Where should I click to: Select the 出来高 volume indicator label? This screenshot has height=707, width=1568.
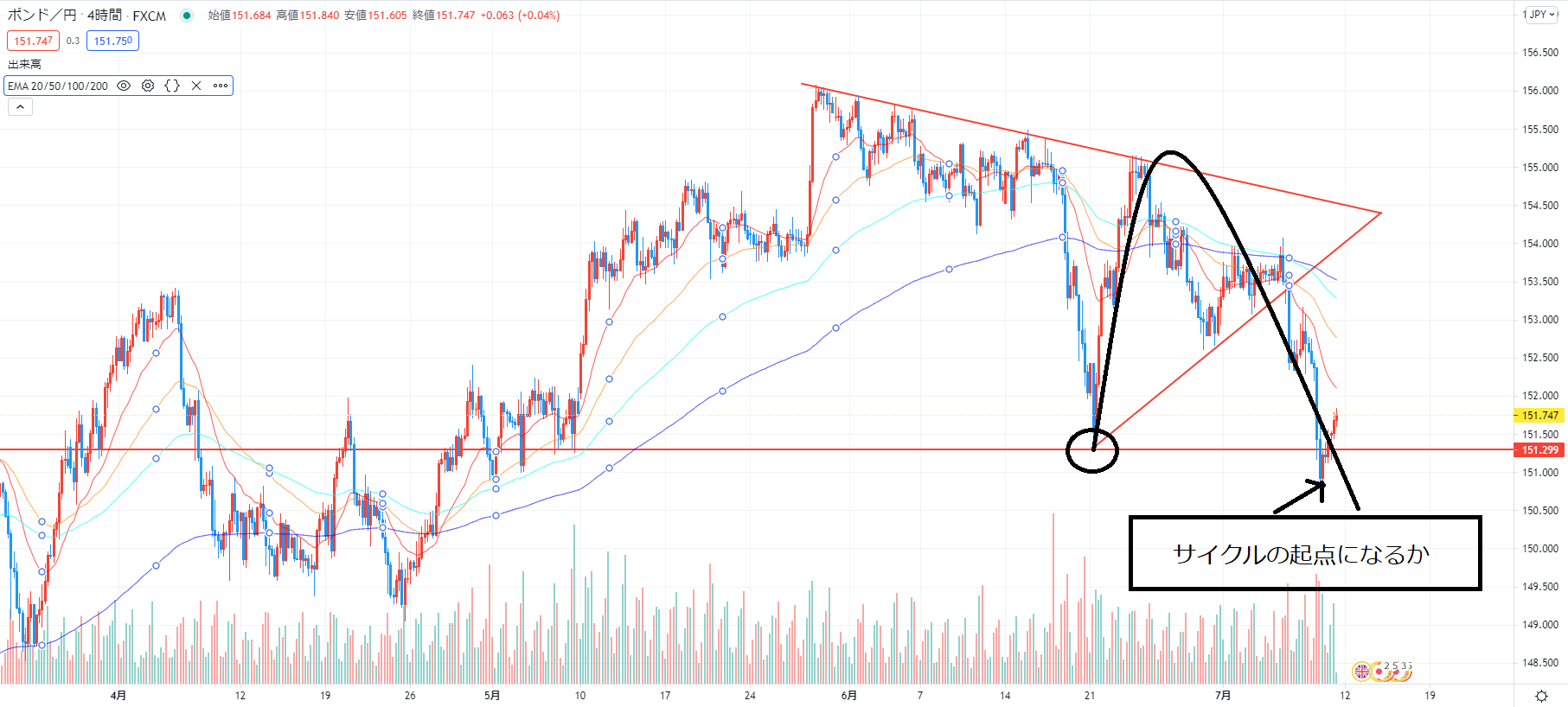tap(24, 64)
